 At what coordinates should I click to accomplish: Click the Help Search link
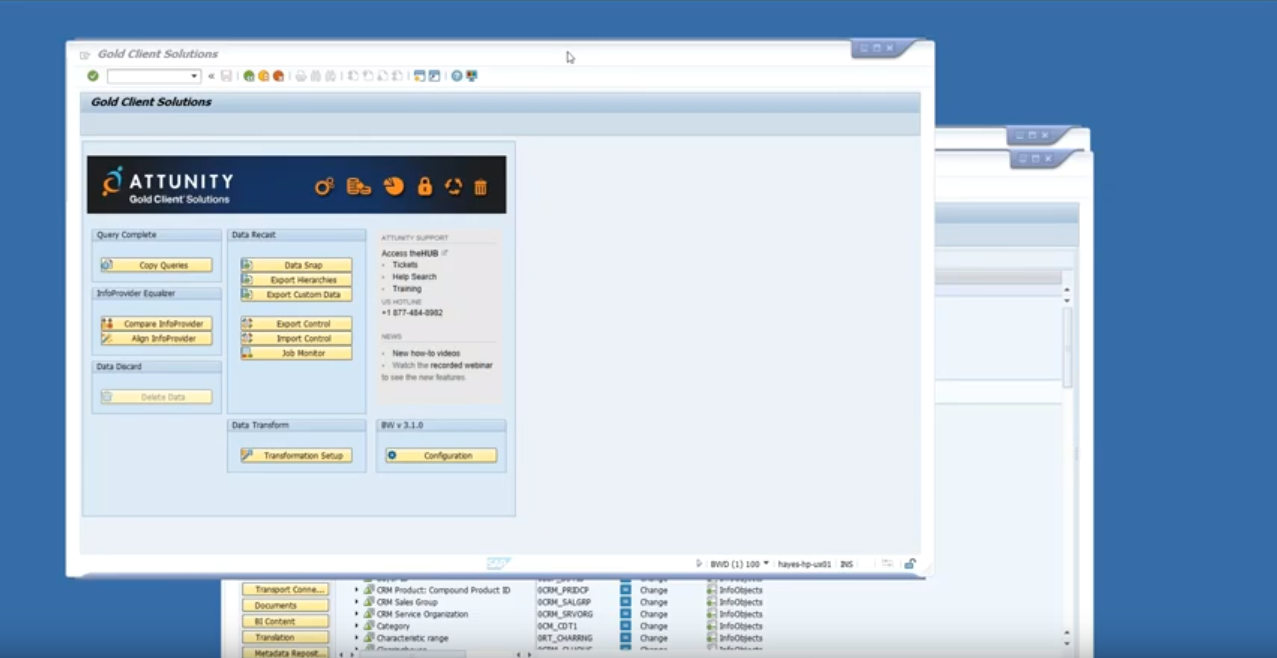[x=414, y=277]
